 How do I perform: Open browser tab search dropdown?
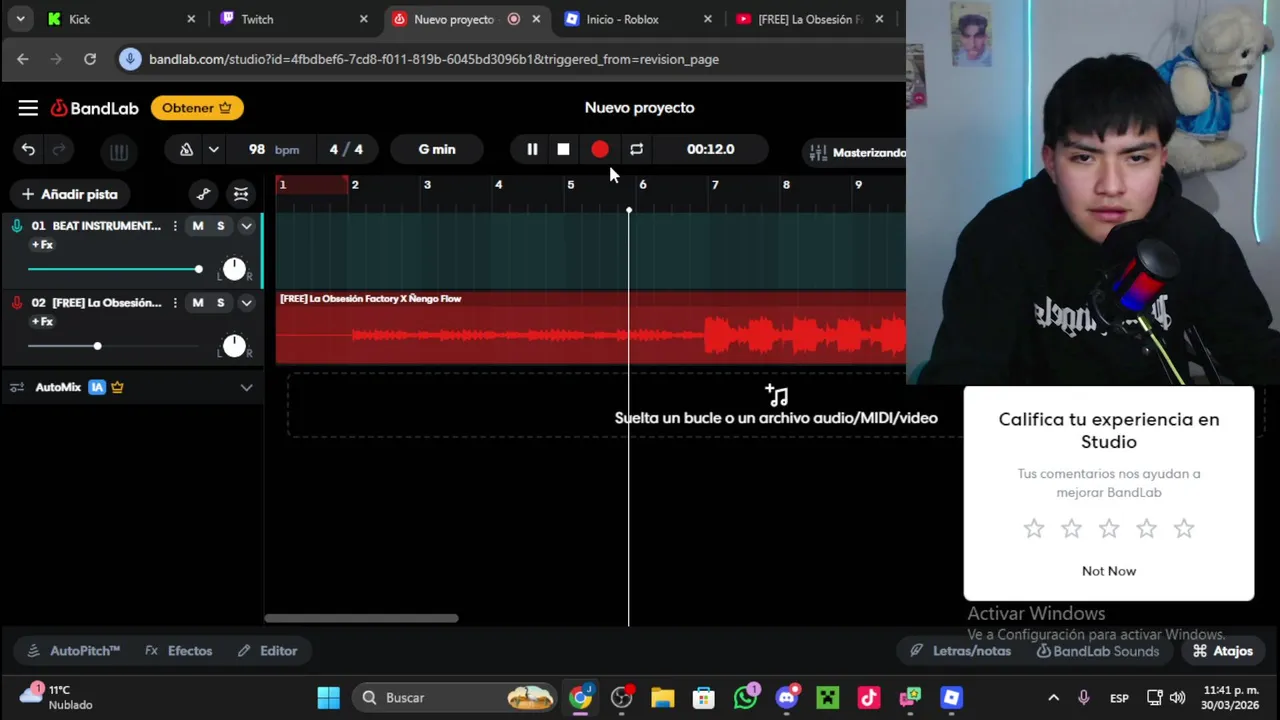[x=20, y=19]
